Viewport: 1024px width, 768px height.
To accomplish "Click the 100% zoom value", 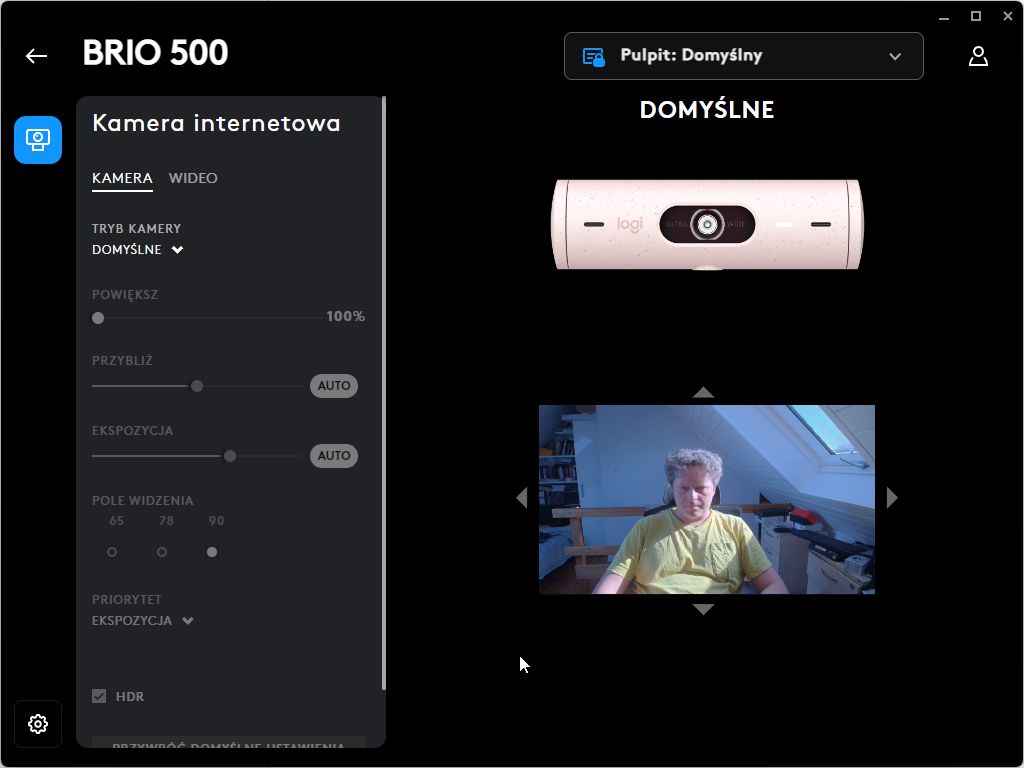I will [345, 316].
